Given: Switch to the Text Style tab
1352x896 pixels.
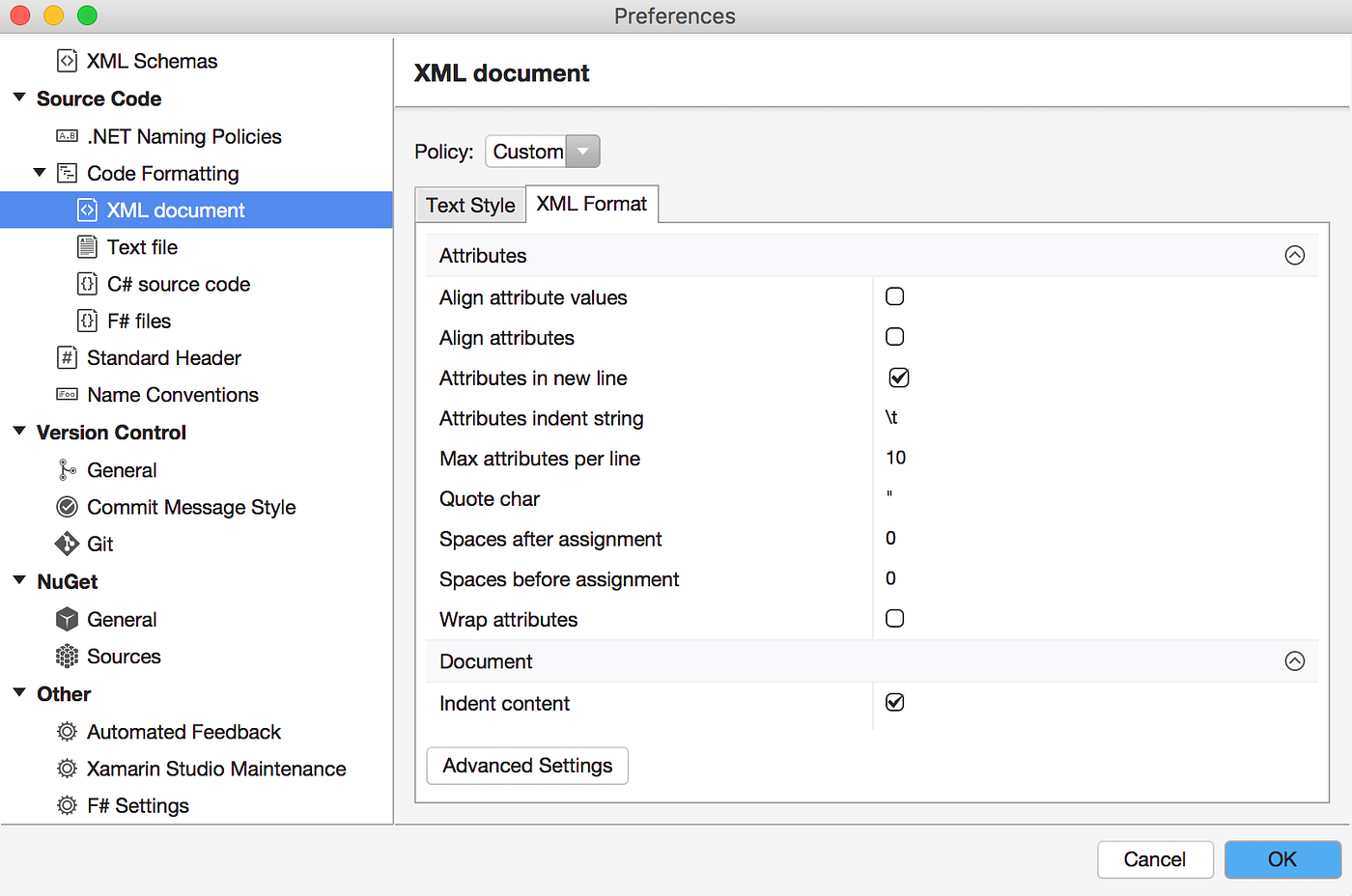Looking at the screenshot, I should click(470, 204).
